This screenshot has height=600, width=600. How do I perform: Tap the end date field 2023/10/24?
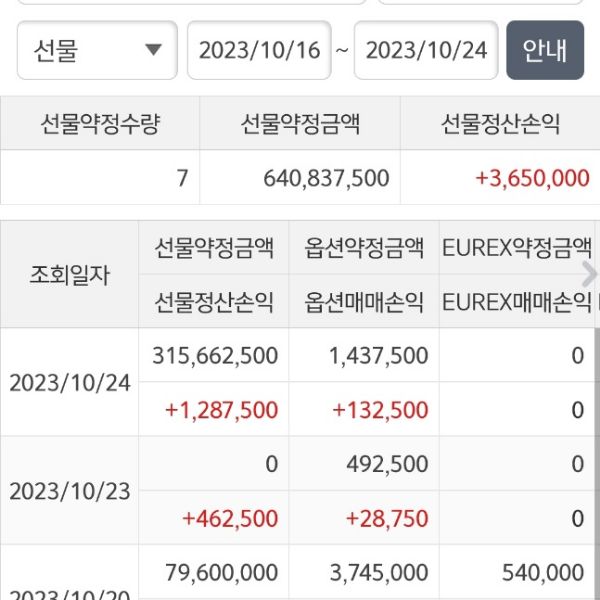426,50
